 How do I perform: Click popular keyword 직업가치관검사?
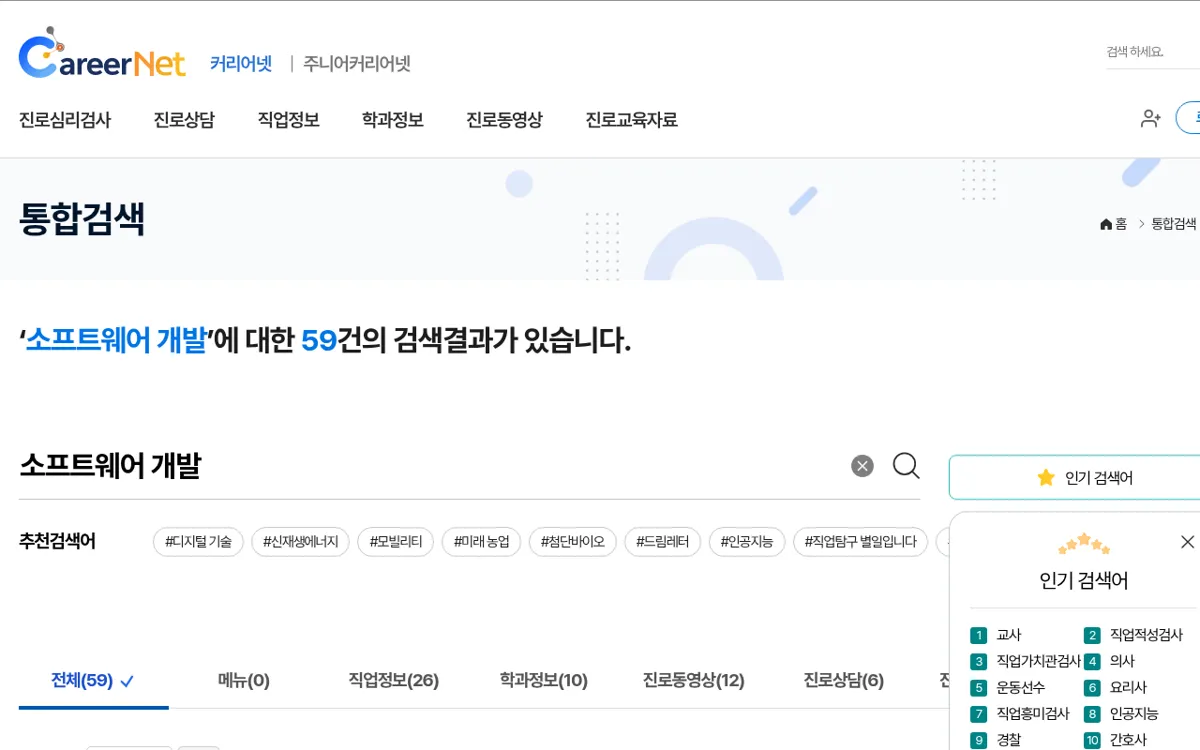pos(1039,661)
